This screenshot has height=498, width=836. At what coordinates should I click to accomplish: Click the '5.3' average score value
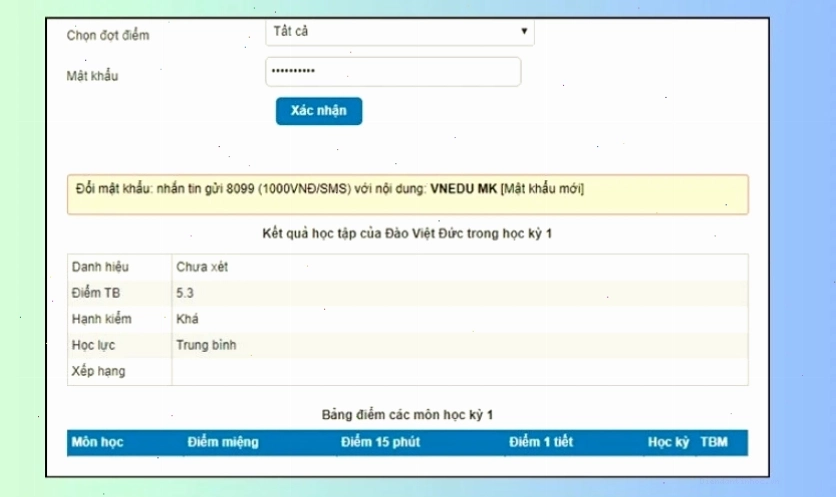185,293
